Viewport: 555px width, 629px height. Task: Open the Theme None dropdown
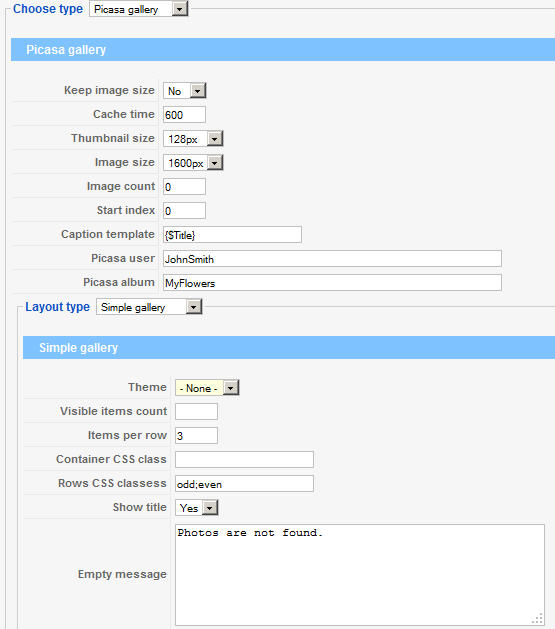click(207, 388)
